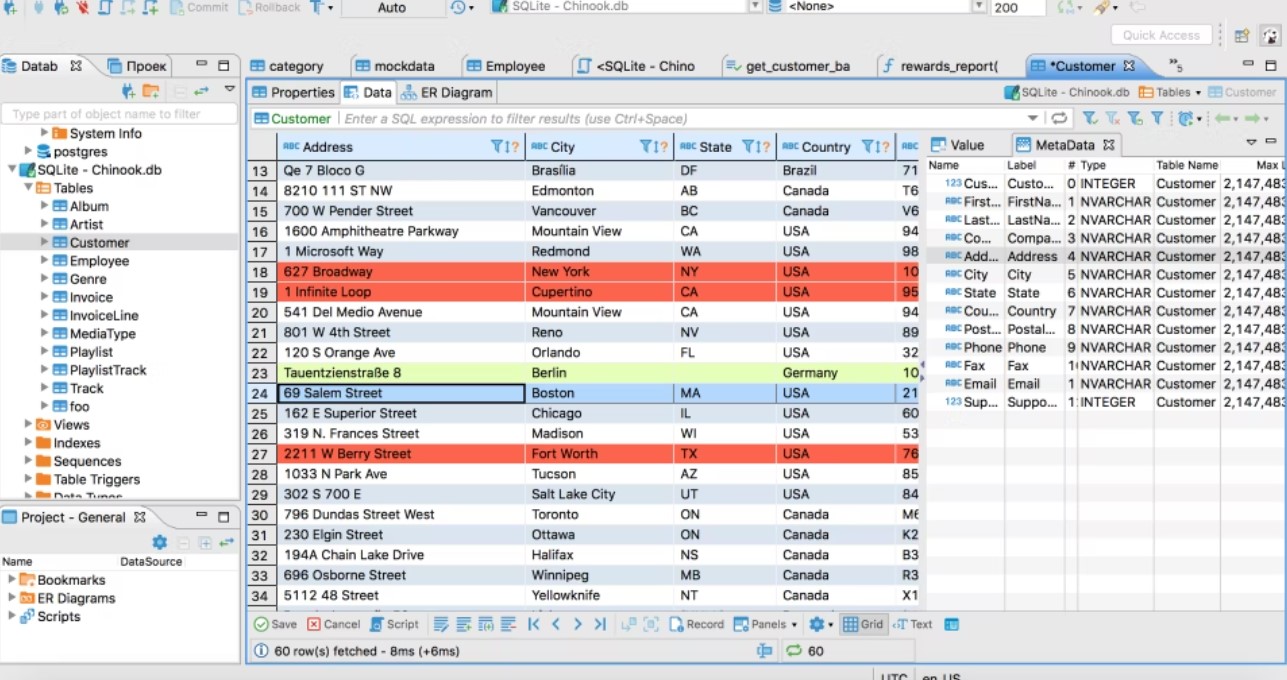
Task: Open Script for the result set
Action: 394,624
